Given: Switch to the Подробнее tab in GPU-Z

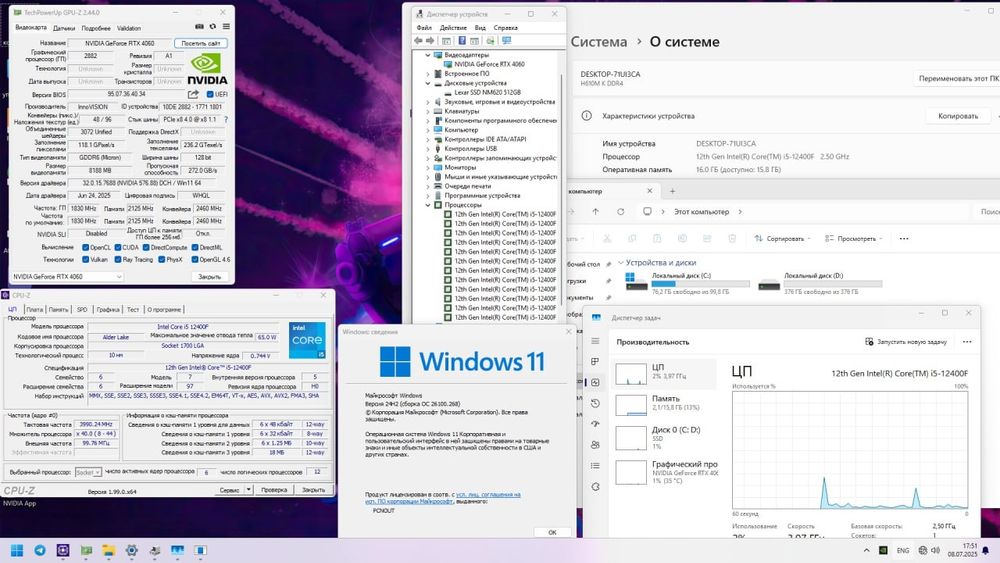Looking at the screenshot, I should 96,28.
